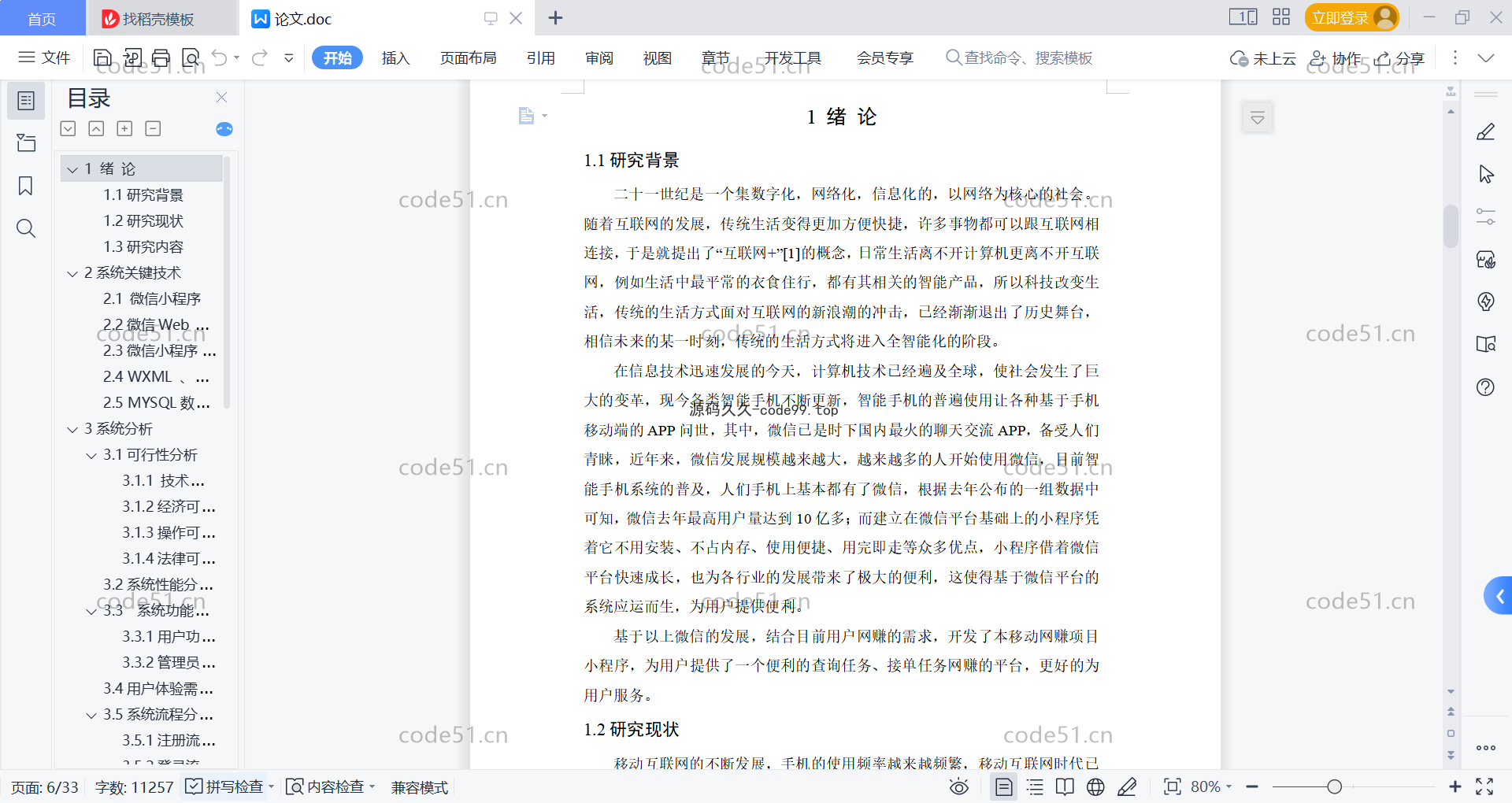This screenshot has height=803, width=1512.
Task: Jump to 2.1 微信小程序 in outline
Action: click(152, 299)
